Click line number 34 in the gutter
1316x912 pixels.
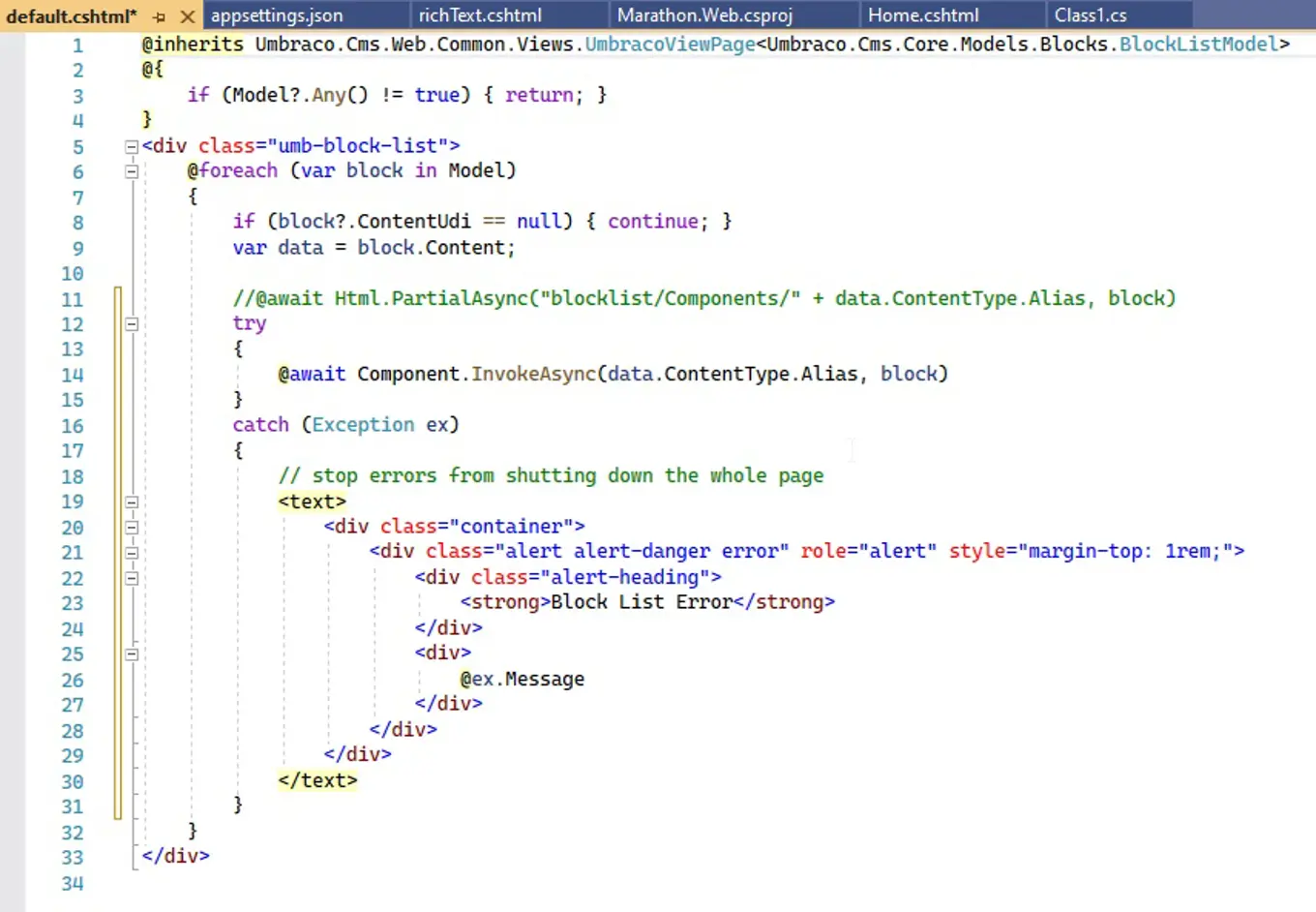click(x=73, y=883)
